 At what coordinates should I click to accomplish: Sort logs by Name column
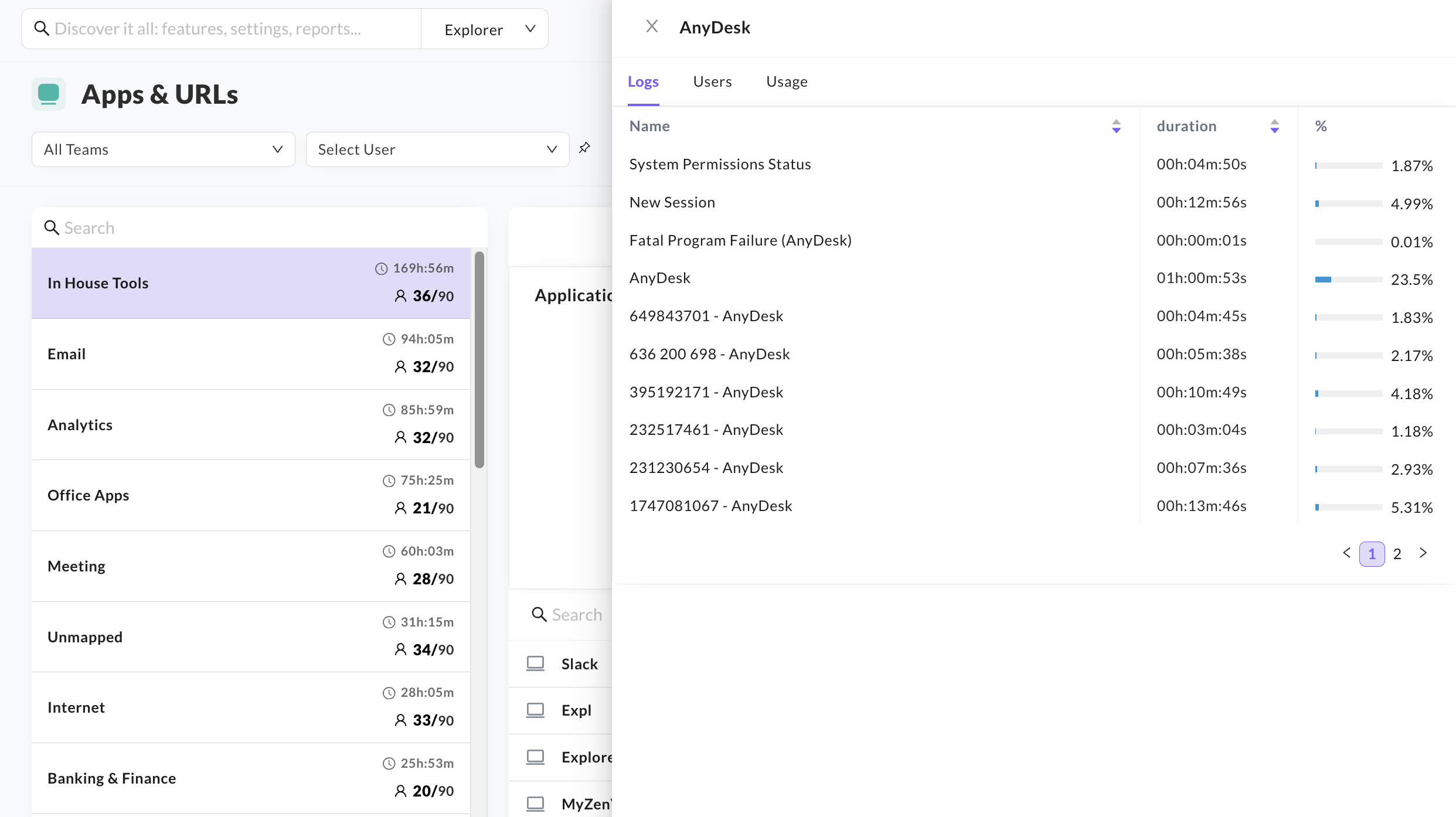tap(1116, 126)
